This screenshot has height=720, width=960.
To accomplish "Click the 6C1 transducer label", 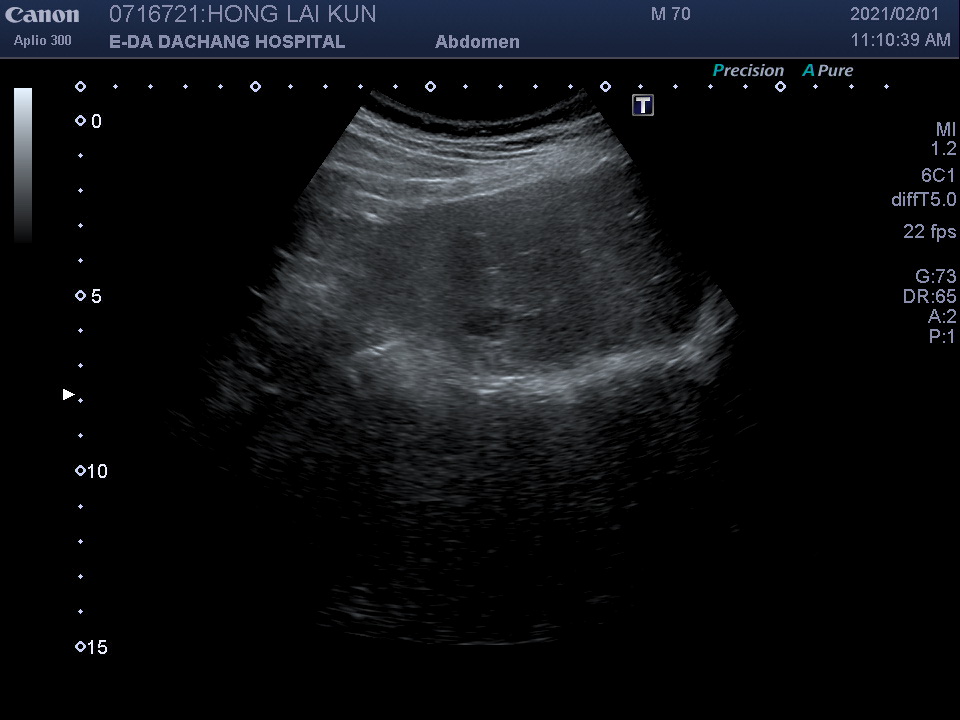I will coord(938,175).
